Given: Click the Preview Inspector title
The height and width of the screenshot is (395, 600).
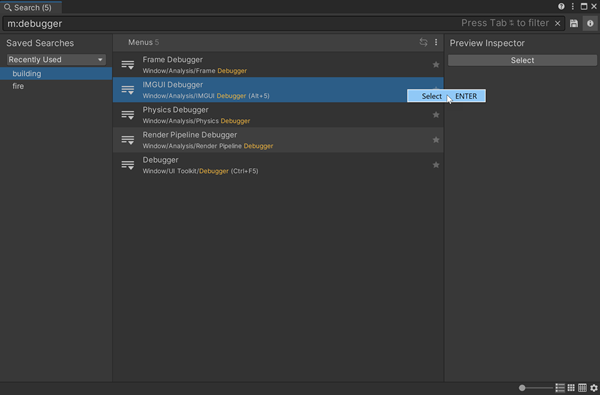Looking at the screenshot, I should [x=487, y=43].
